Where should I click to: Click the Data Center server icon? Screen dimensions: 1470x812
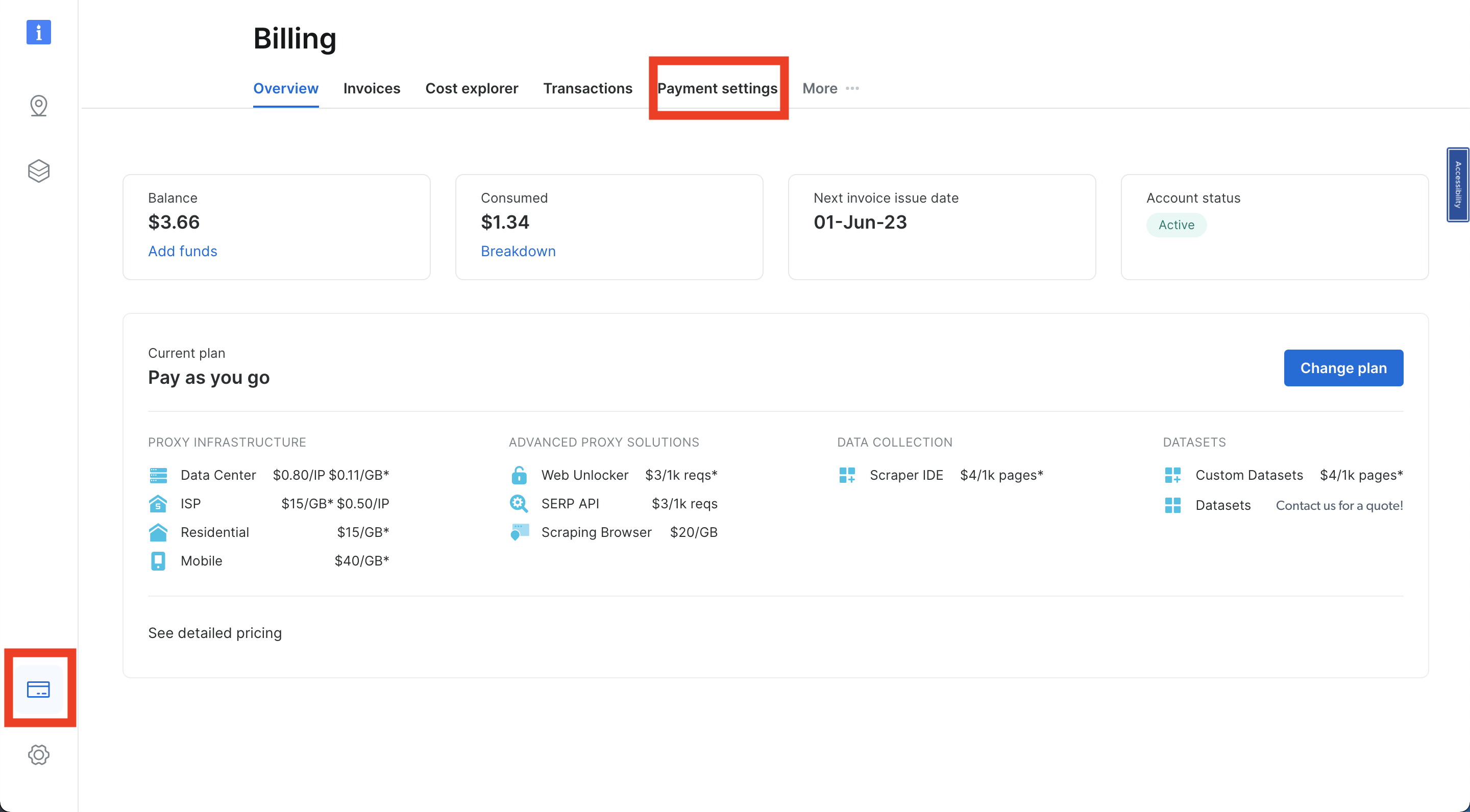(x=158, y=475)
